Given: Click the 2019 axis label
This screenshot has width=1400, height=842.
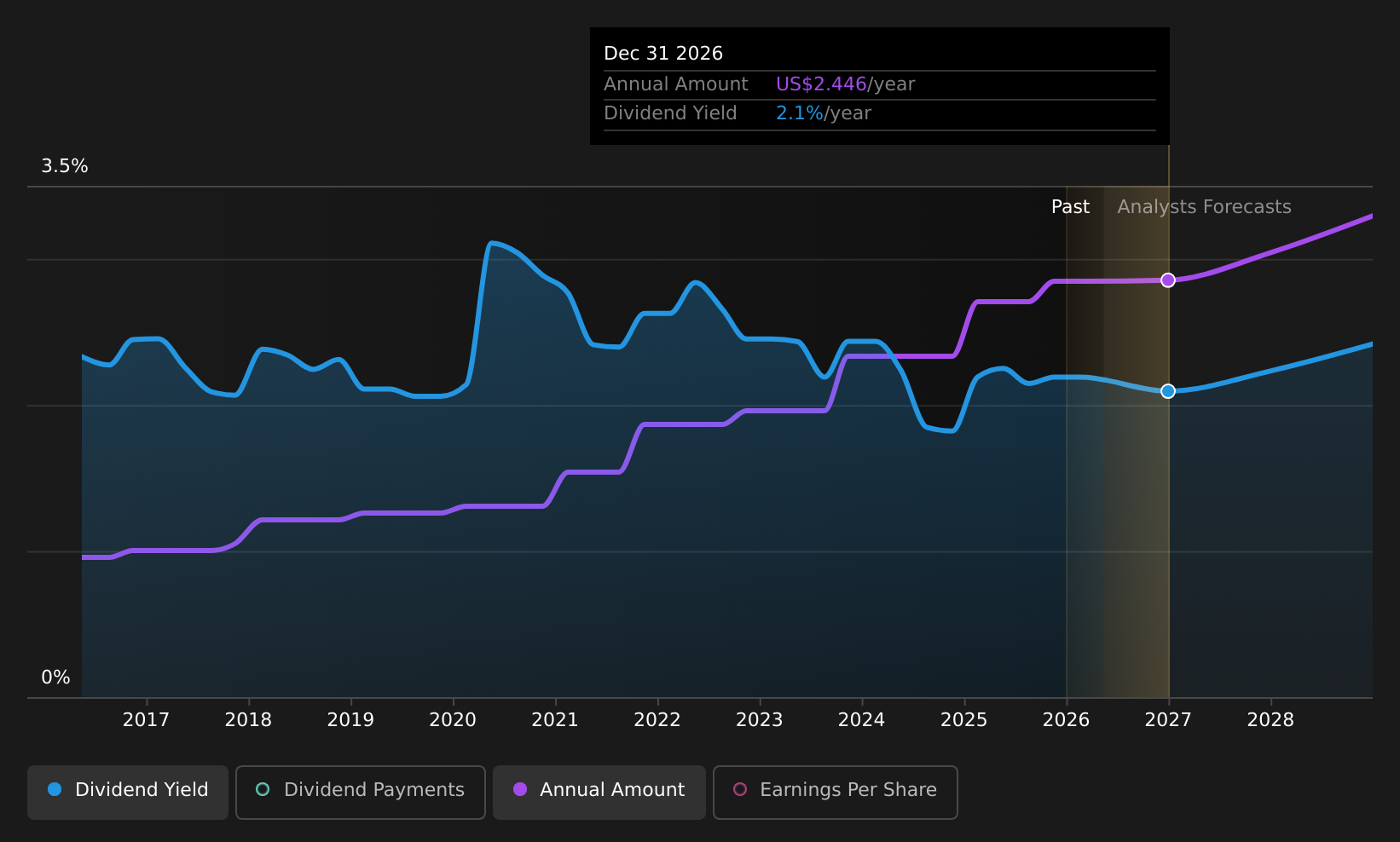Looking at the screenshot, I should coord(350,720).
